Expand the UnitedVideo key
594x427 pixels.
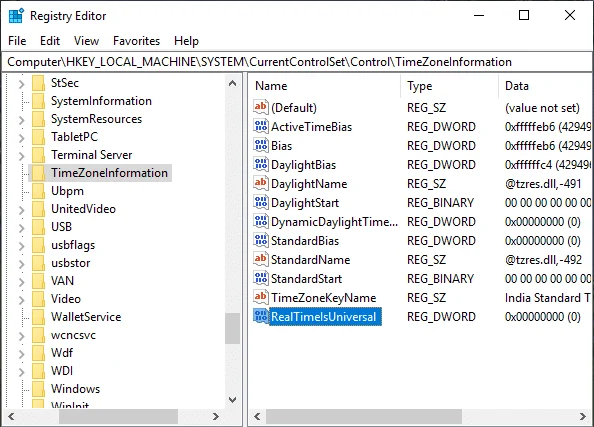coord(22,210)
